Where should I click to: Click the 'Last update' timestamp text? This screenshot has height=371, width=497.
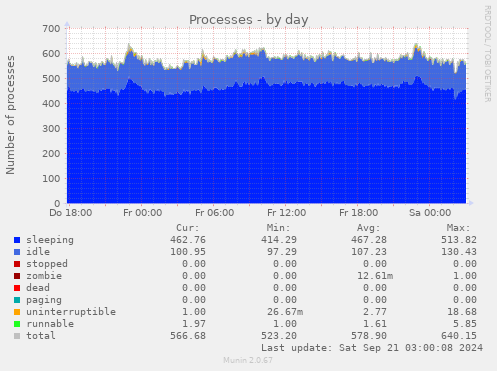[372, 348]
